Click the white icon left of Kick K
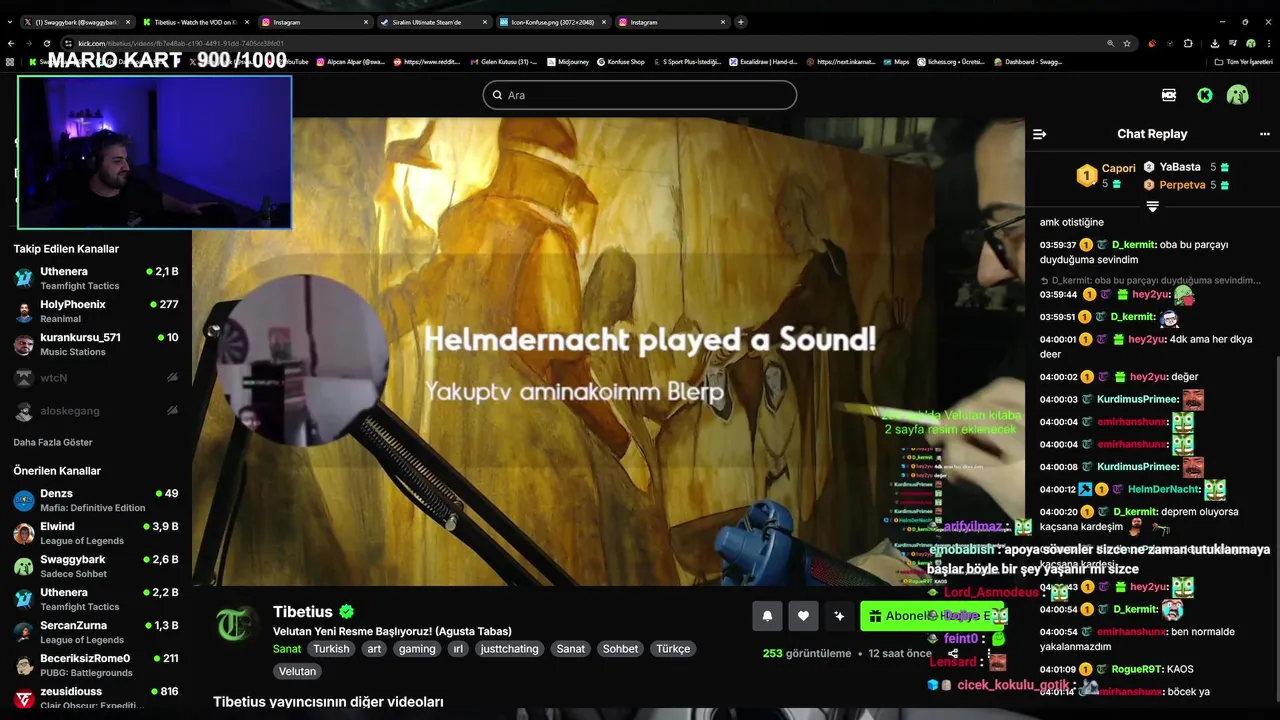This screenshot has width=1280, height=720. [x=1169, y=95]
